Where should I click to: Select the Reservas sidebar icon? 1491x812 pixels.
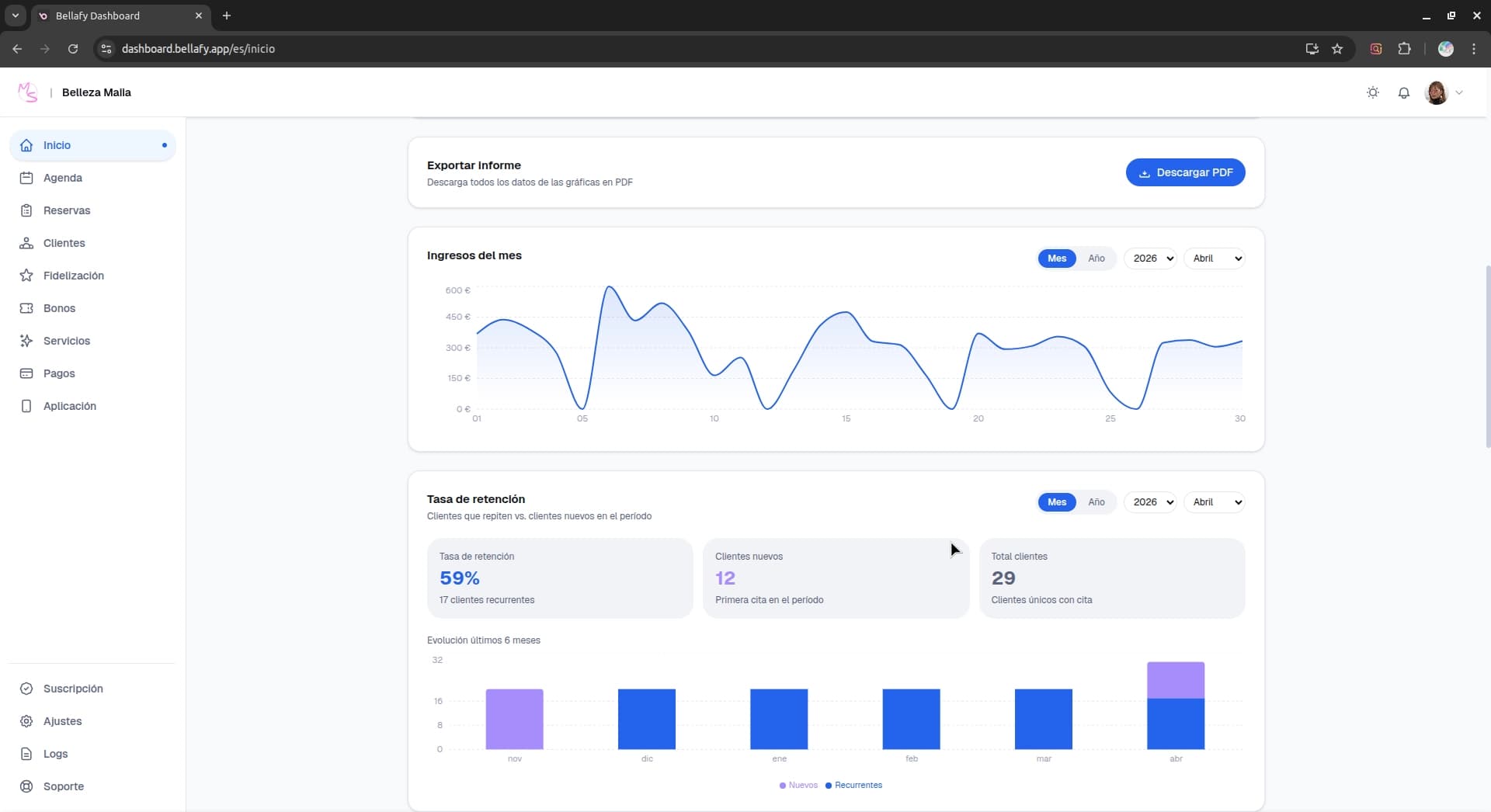[26, 210]
